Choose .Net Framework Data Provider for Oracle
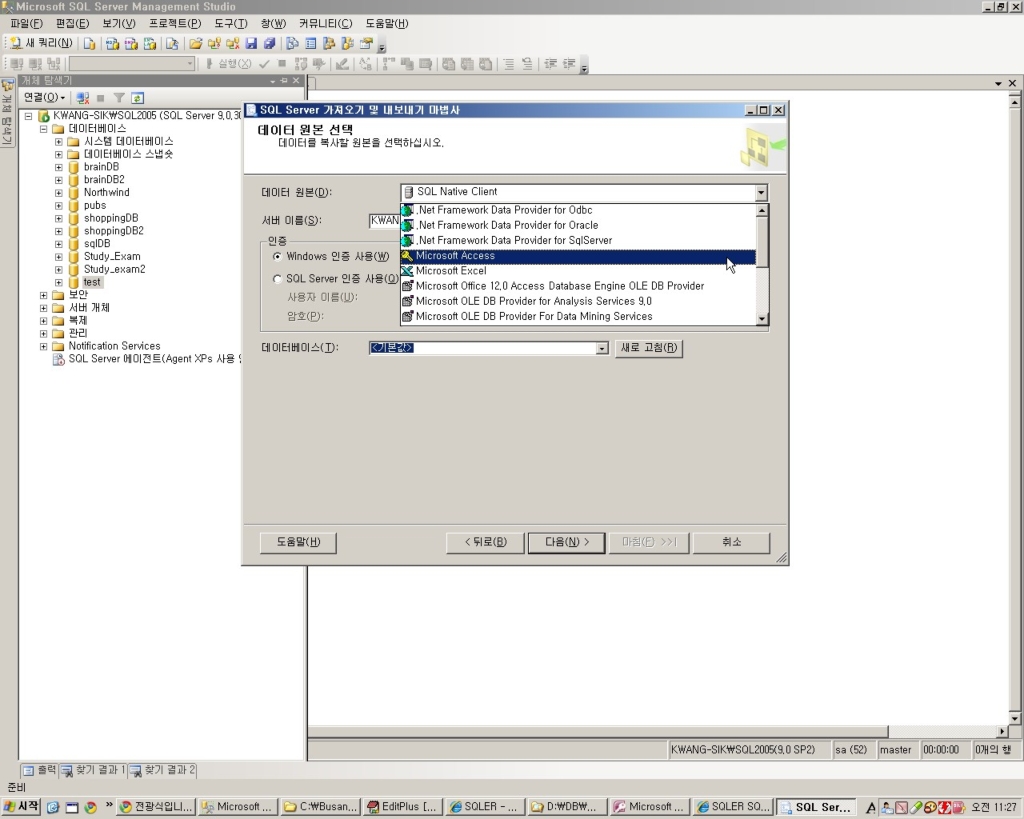The width and height of the screenshot is (1024, 819). pos(578,225)
